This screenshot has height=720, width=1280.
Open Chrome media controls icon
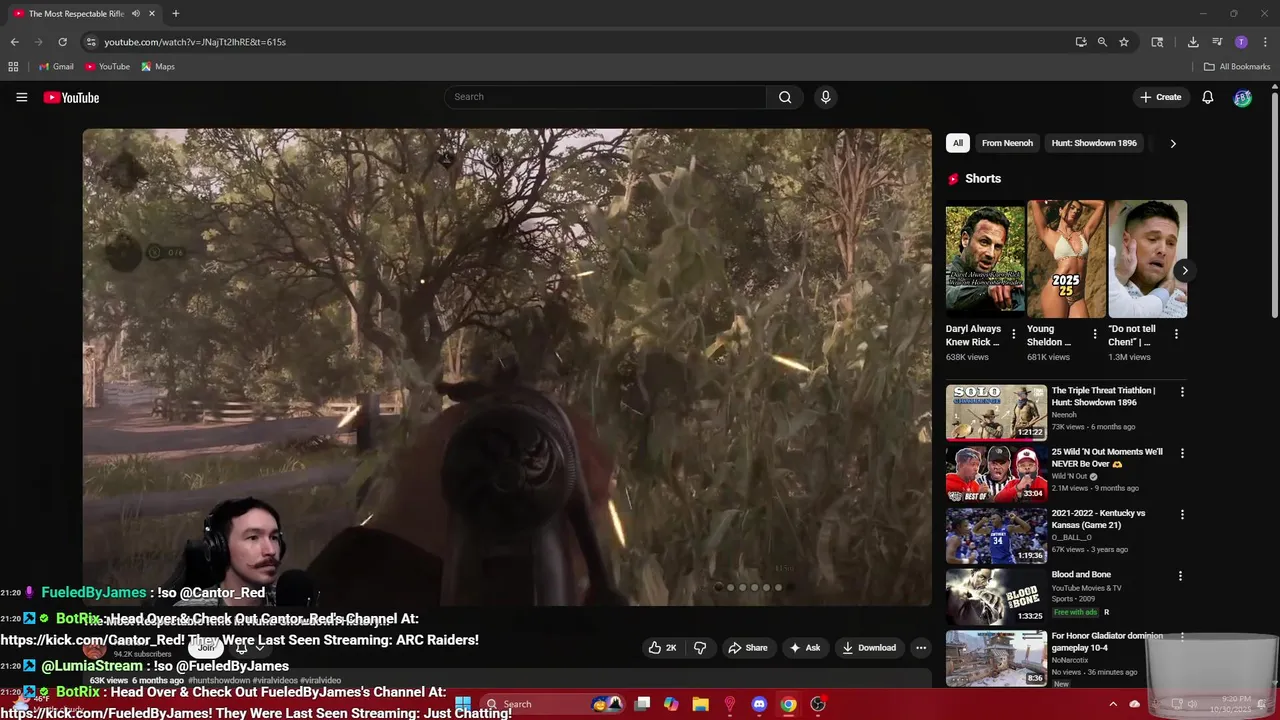(1217, 42)
